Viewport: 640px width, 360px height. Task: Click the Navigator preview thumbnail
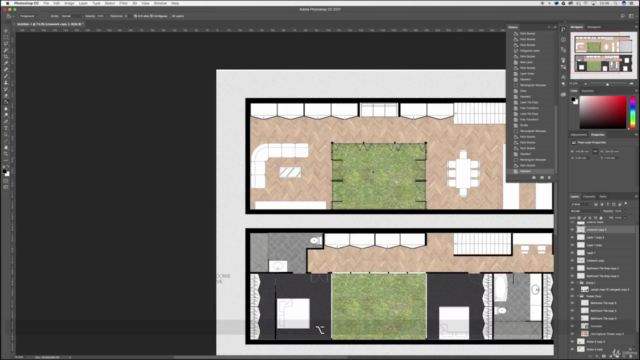[603, 55]
